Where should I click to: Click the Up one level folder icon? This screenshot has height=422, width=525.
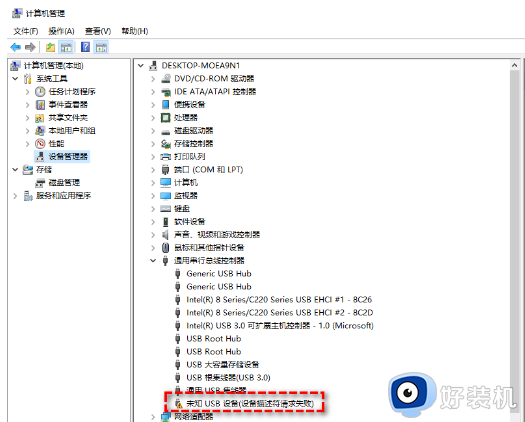[51, 47]
